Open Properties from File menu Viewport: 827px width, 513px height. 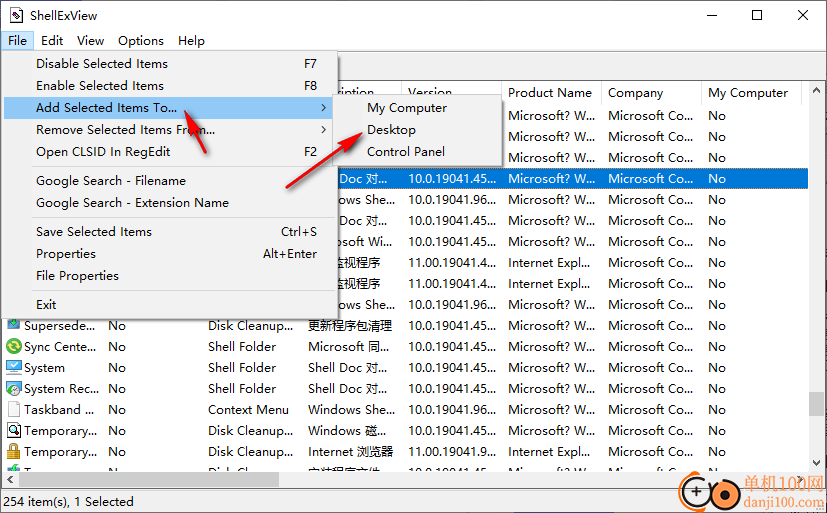170,254
